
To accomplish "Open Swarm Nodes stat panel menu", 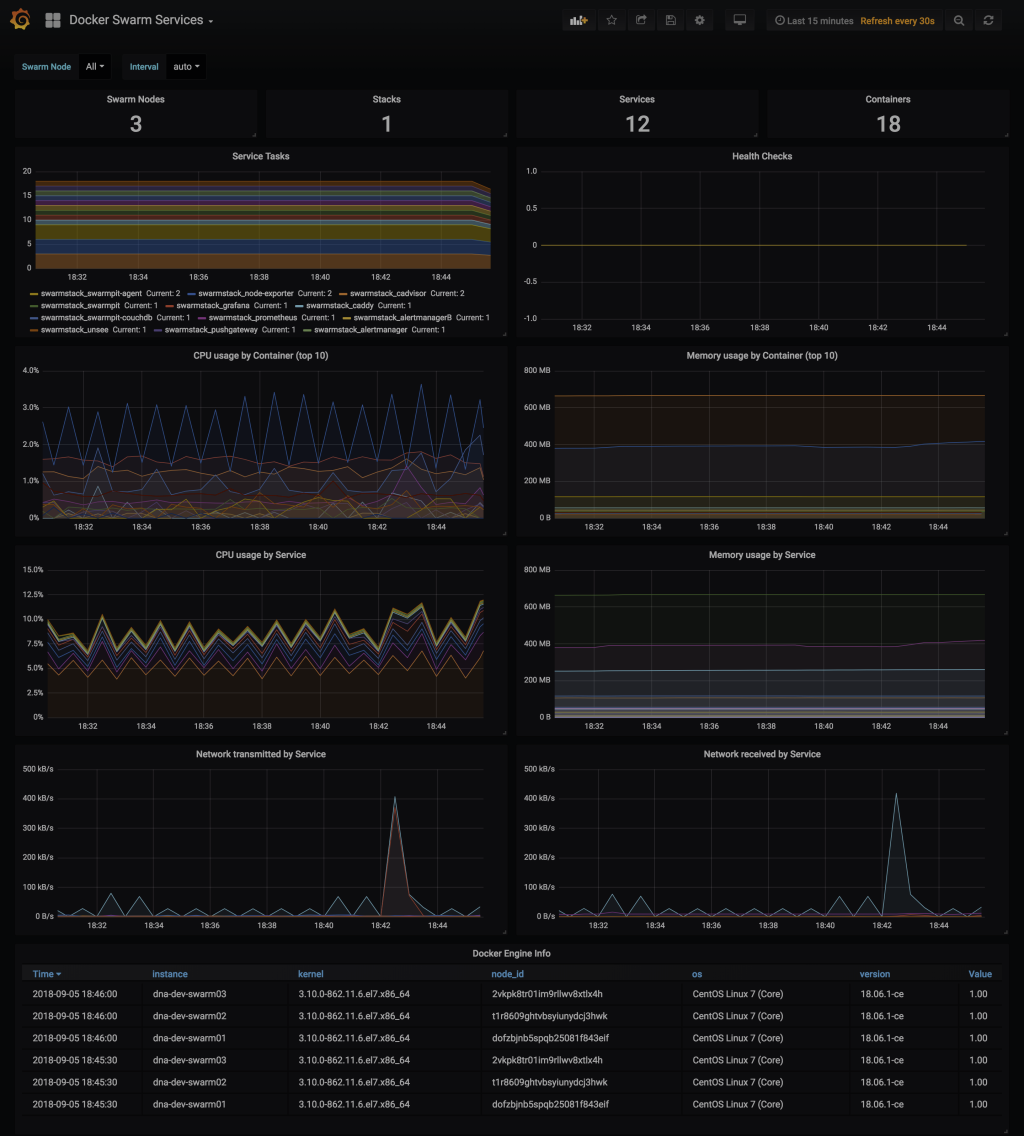I will [x=136, y=99].
